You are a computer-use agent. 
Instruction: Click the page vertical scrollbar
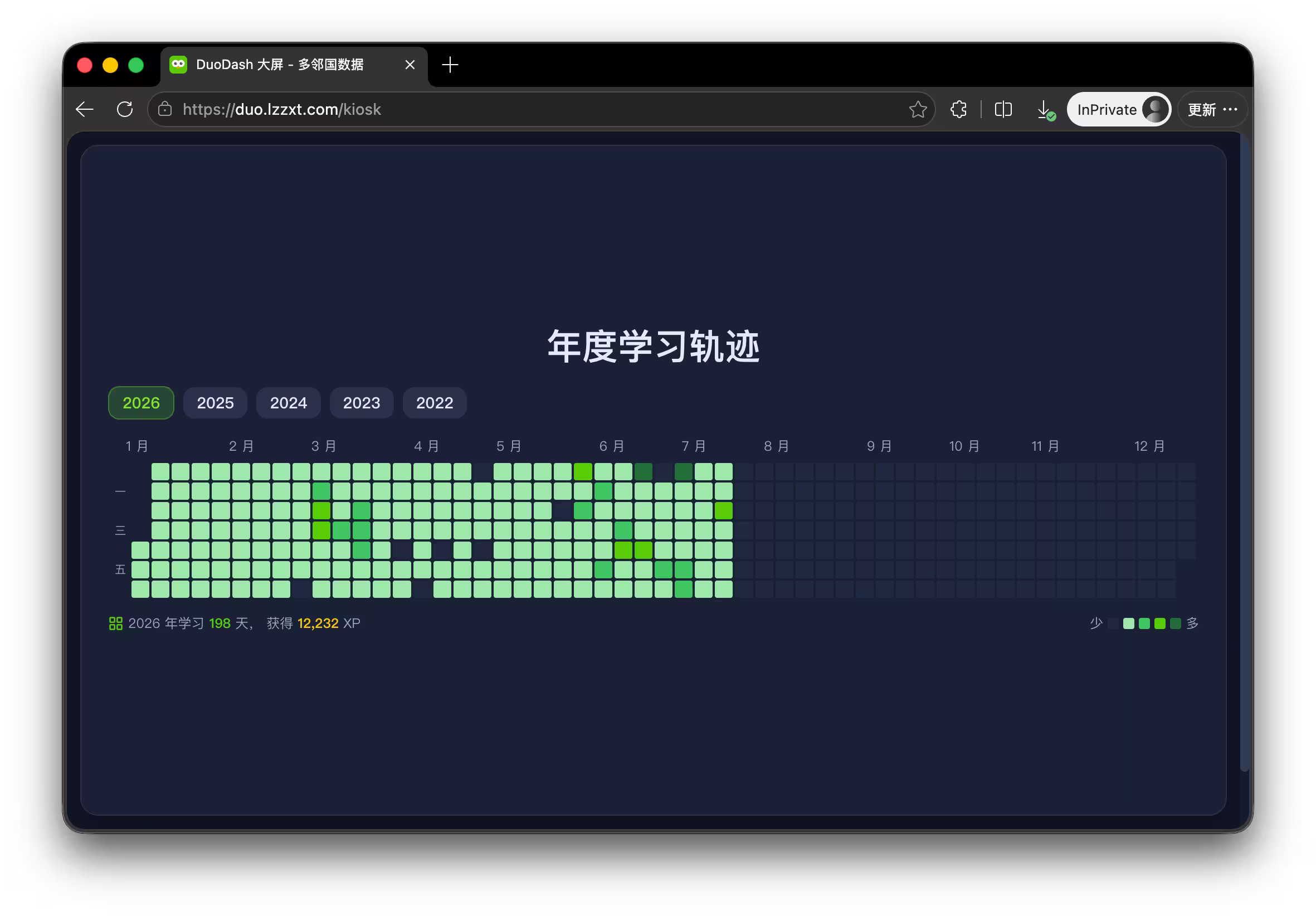point(1244,453)
